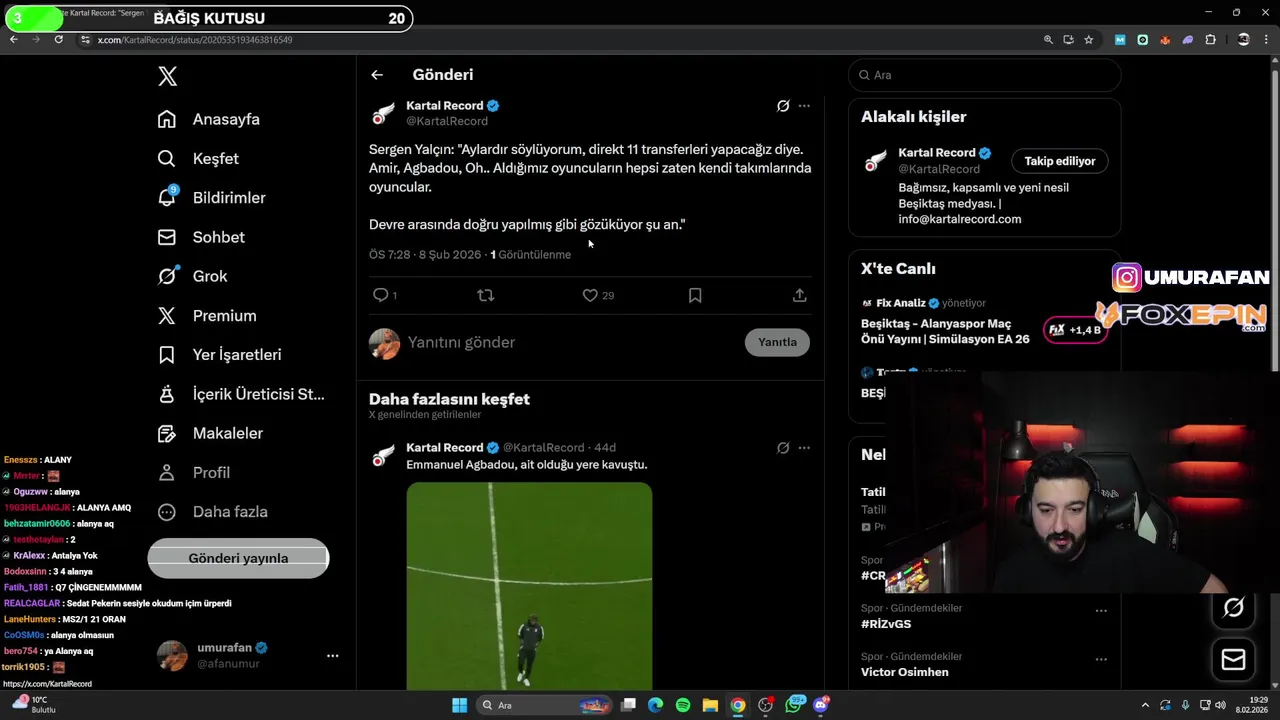Click the share icon on the post

click(800, 295)
